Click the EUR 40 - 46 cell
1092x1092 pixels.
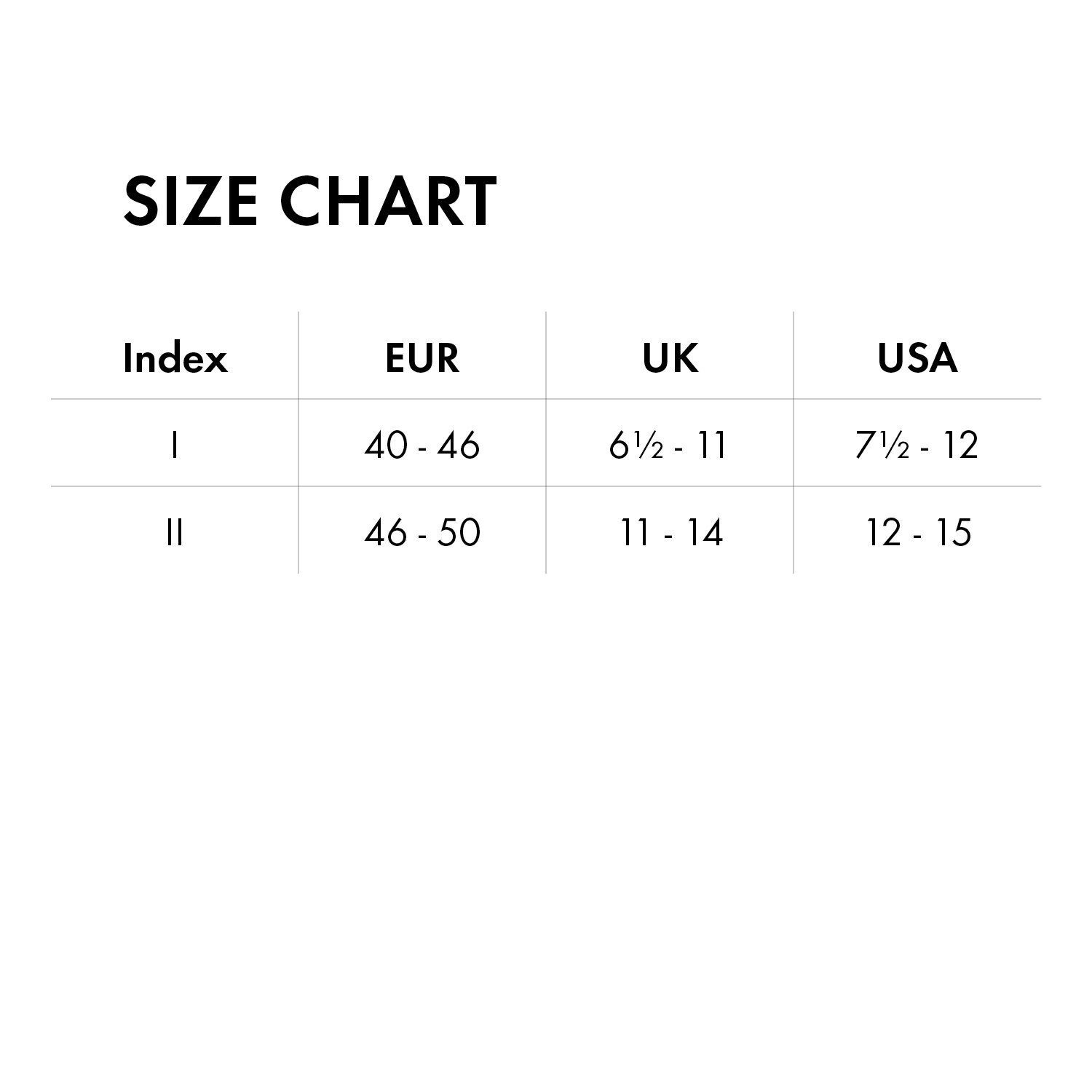tap(422, 445)
